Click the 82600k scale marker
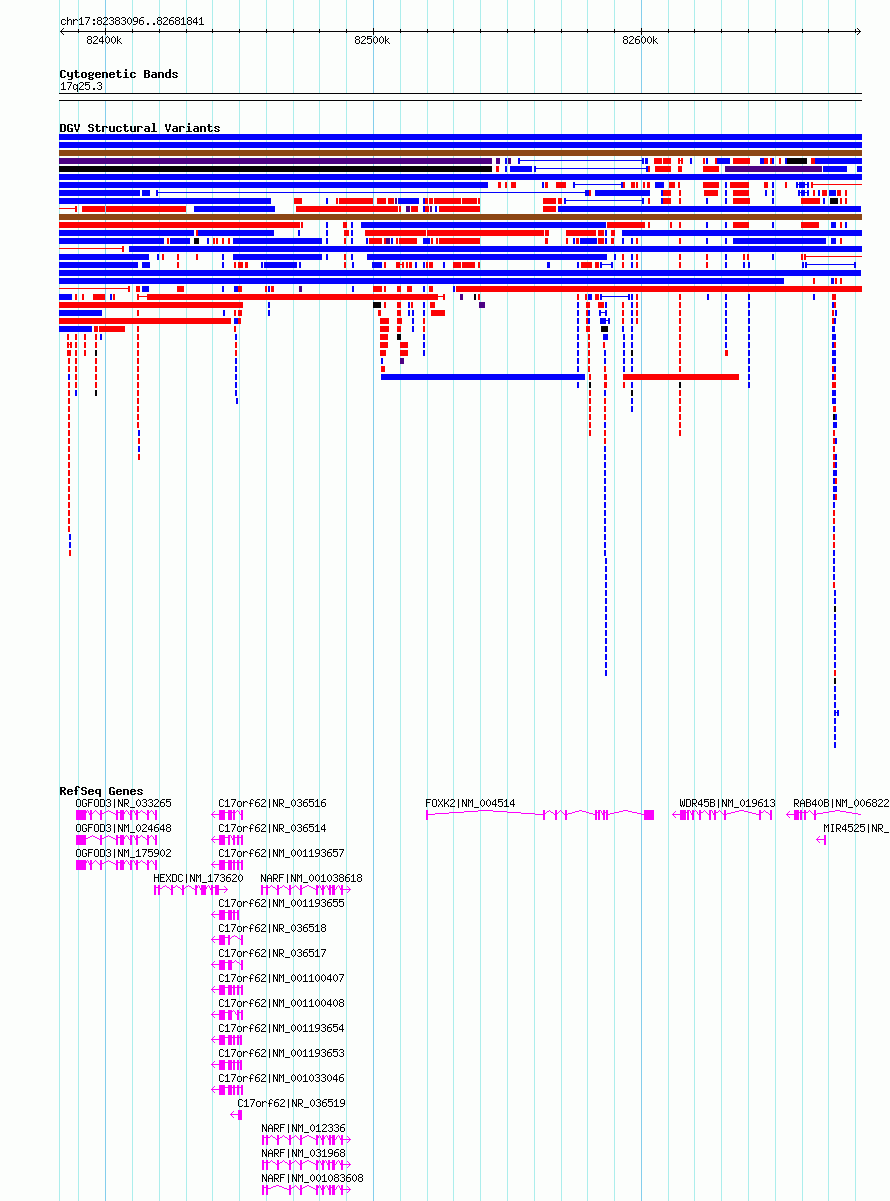Image resolution: width=890 pixels, height=1201 pixels. (640, 41)
